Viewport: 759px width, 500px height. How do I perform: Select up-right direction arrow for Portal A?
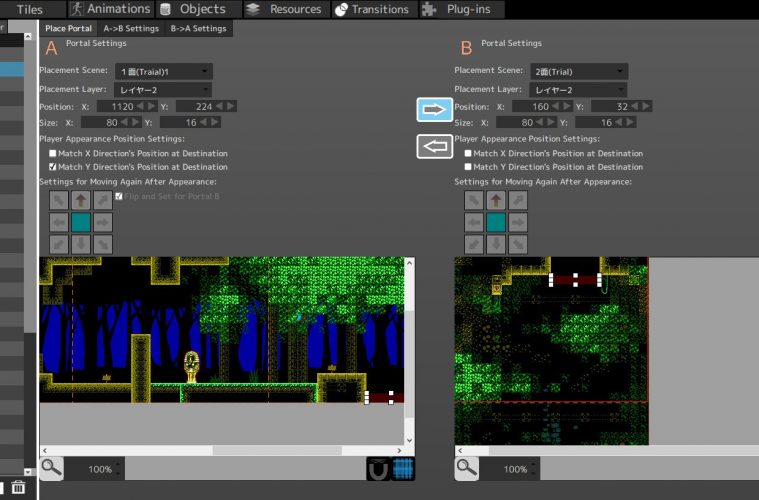pyautogui.click(x=103, y=200)
